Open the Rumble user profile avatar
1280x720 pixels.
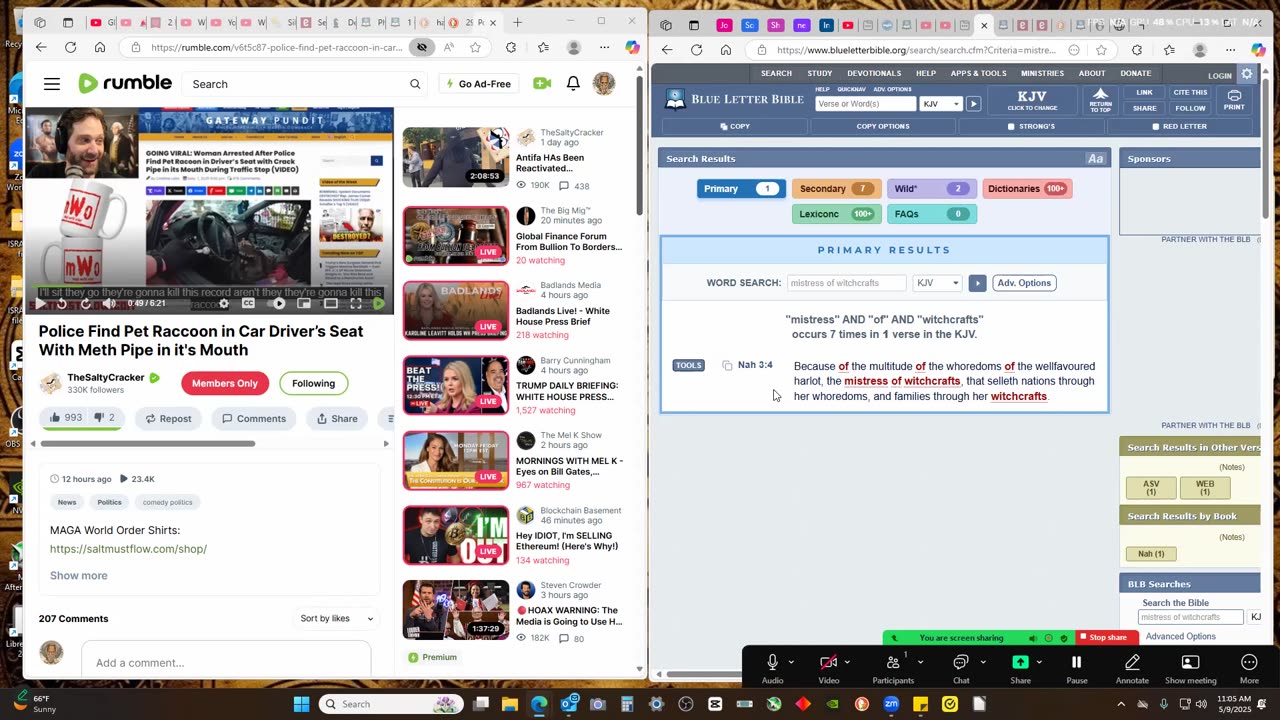pyautogui.click(x=604, y=84)
